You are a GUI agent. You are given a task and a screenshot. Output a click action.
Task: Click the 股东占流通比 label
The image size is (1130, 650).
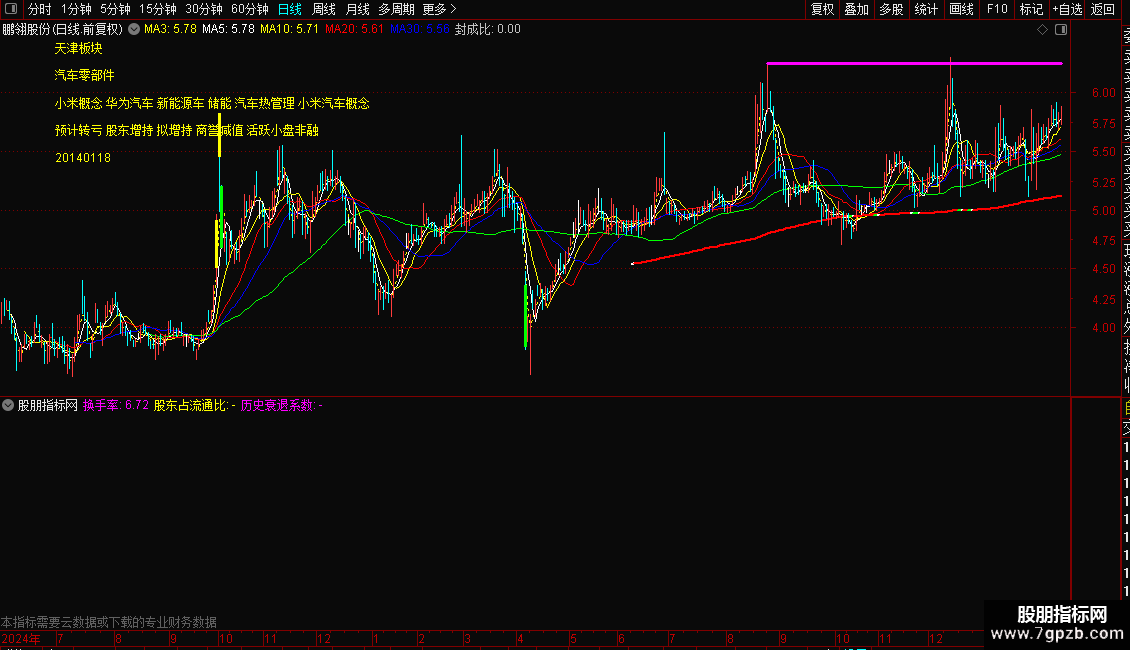click(x=195, y=406)
